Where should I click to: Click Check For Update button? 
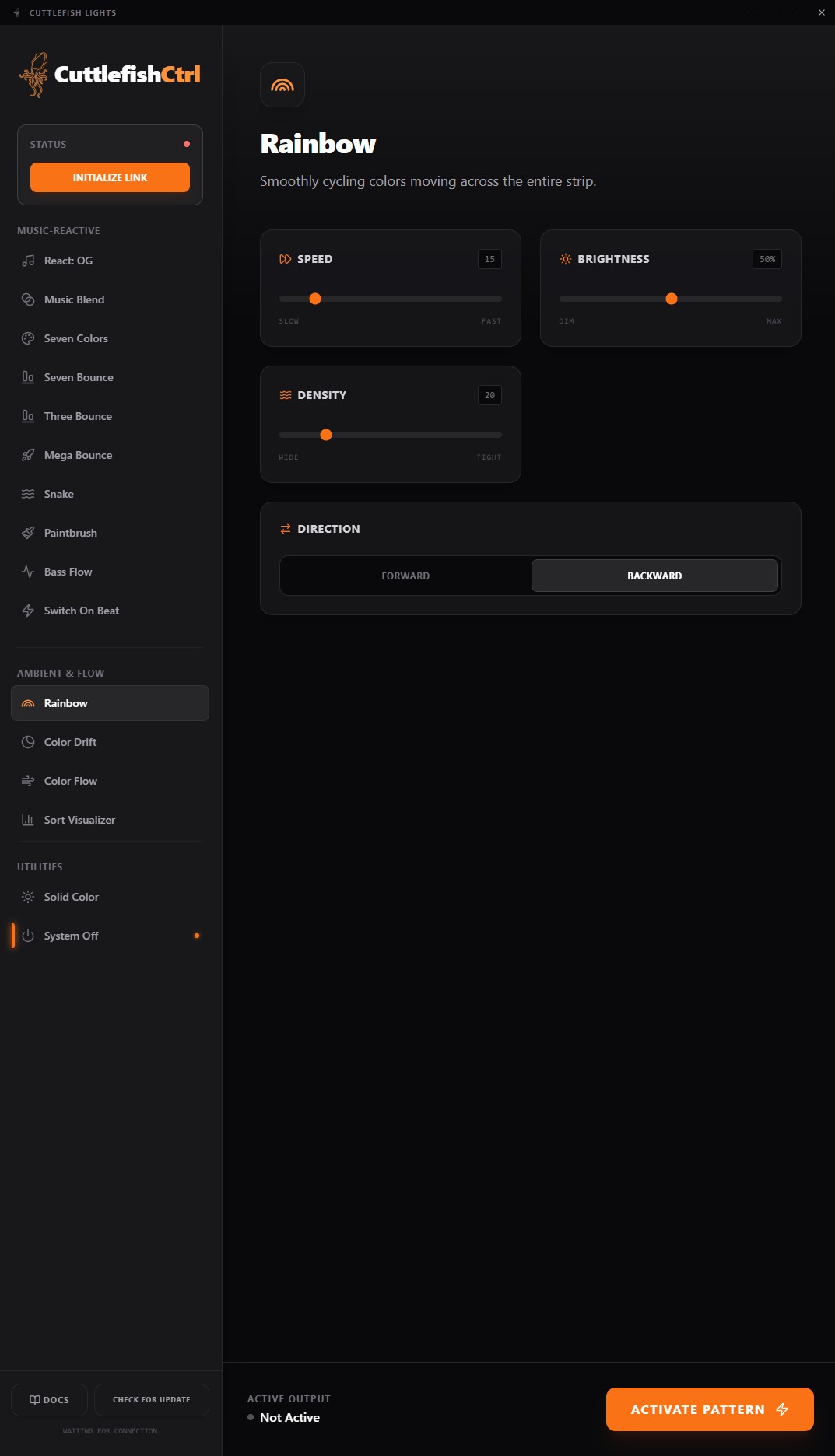tap(152, 1400)
